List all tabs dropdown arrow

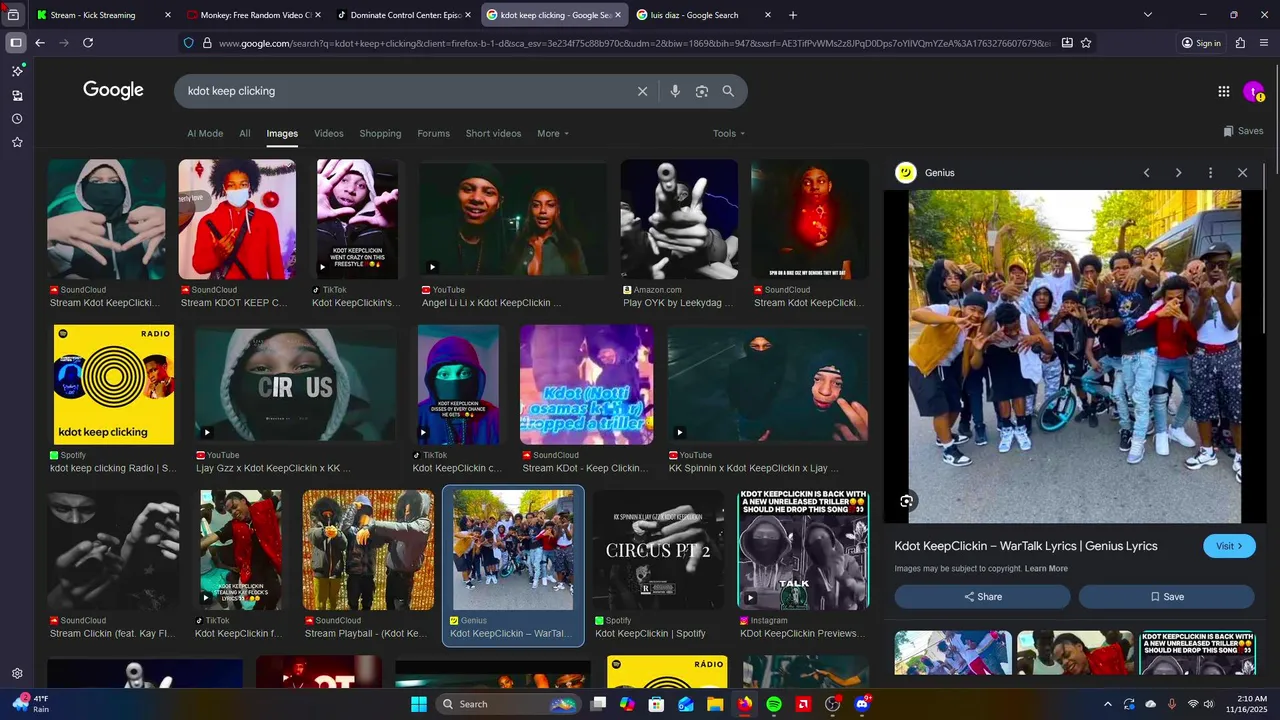(1148, 15)
